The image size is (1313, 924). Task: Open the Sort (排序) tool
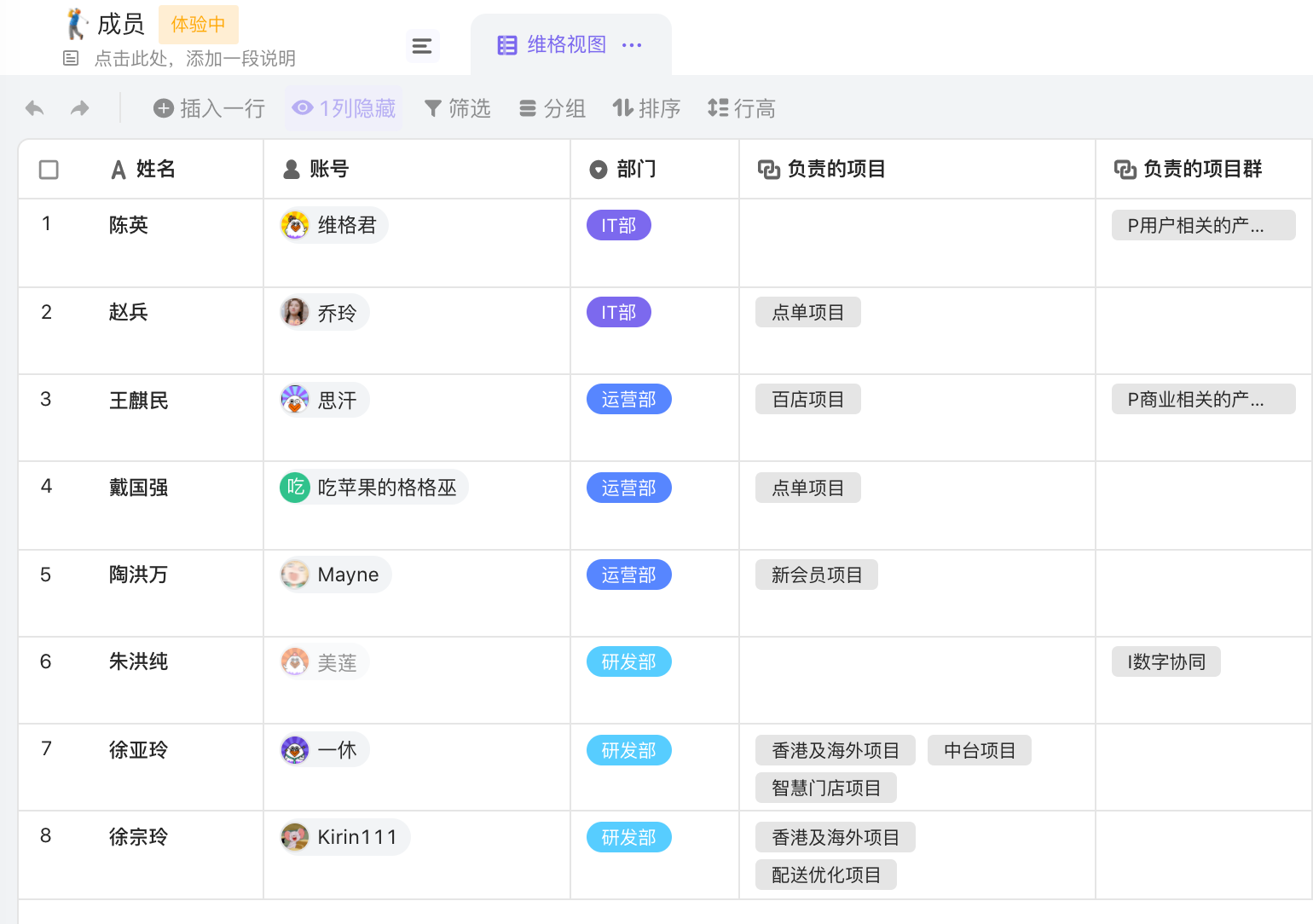(x=646, y=108)
